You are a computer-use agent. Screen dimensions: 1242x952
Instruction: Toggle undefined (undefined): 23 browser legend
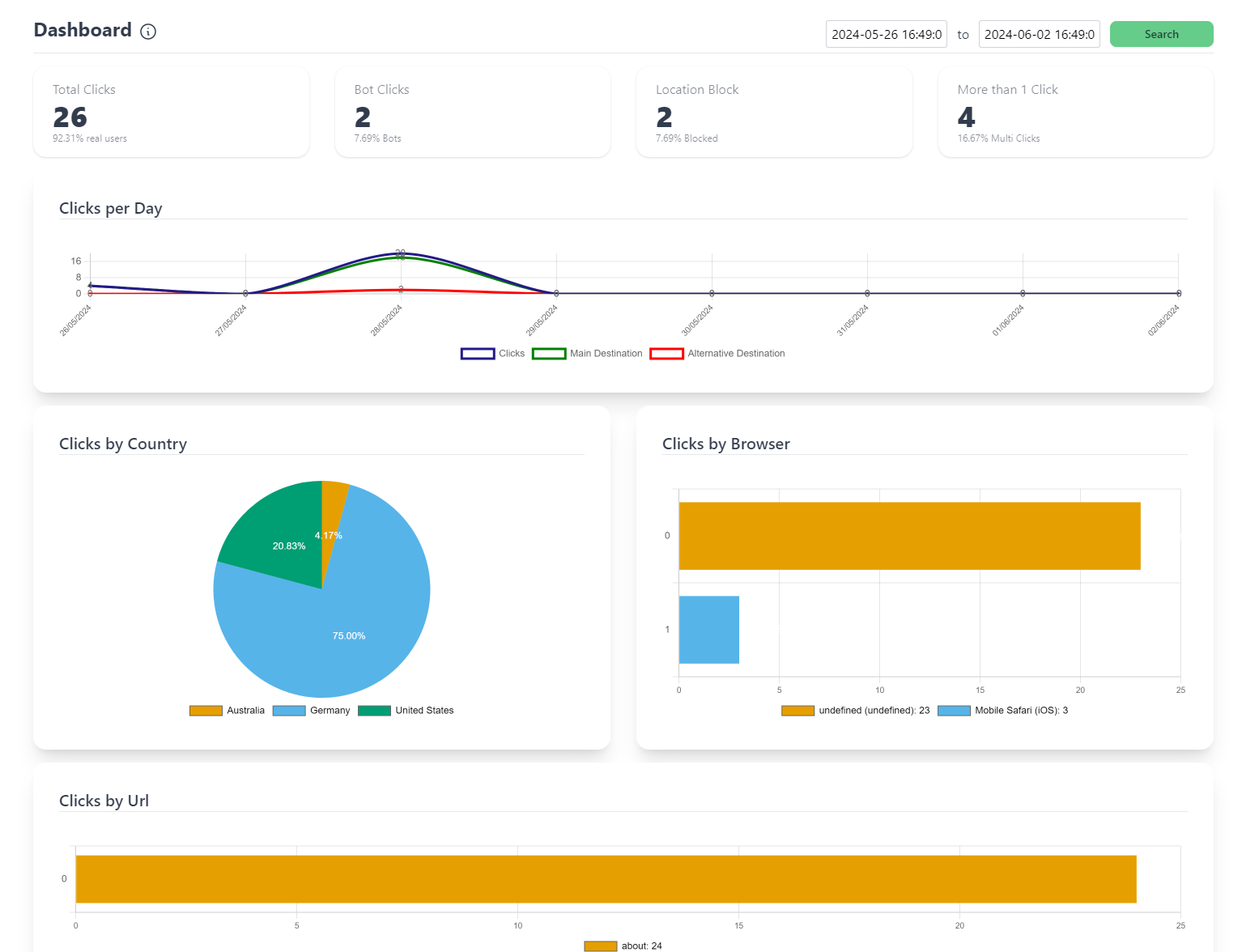tap(856, 711)
